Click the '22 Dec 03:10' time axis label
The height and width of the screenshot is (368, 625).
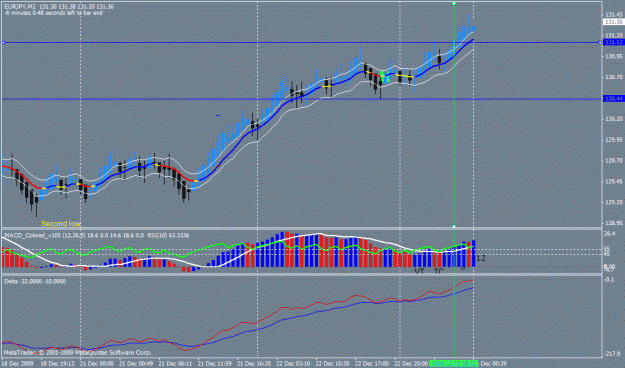click(293, 364)
